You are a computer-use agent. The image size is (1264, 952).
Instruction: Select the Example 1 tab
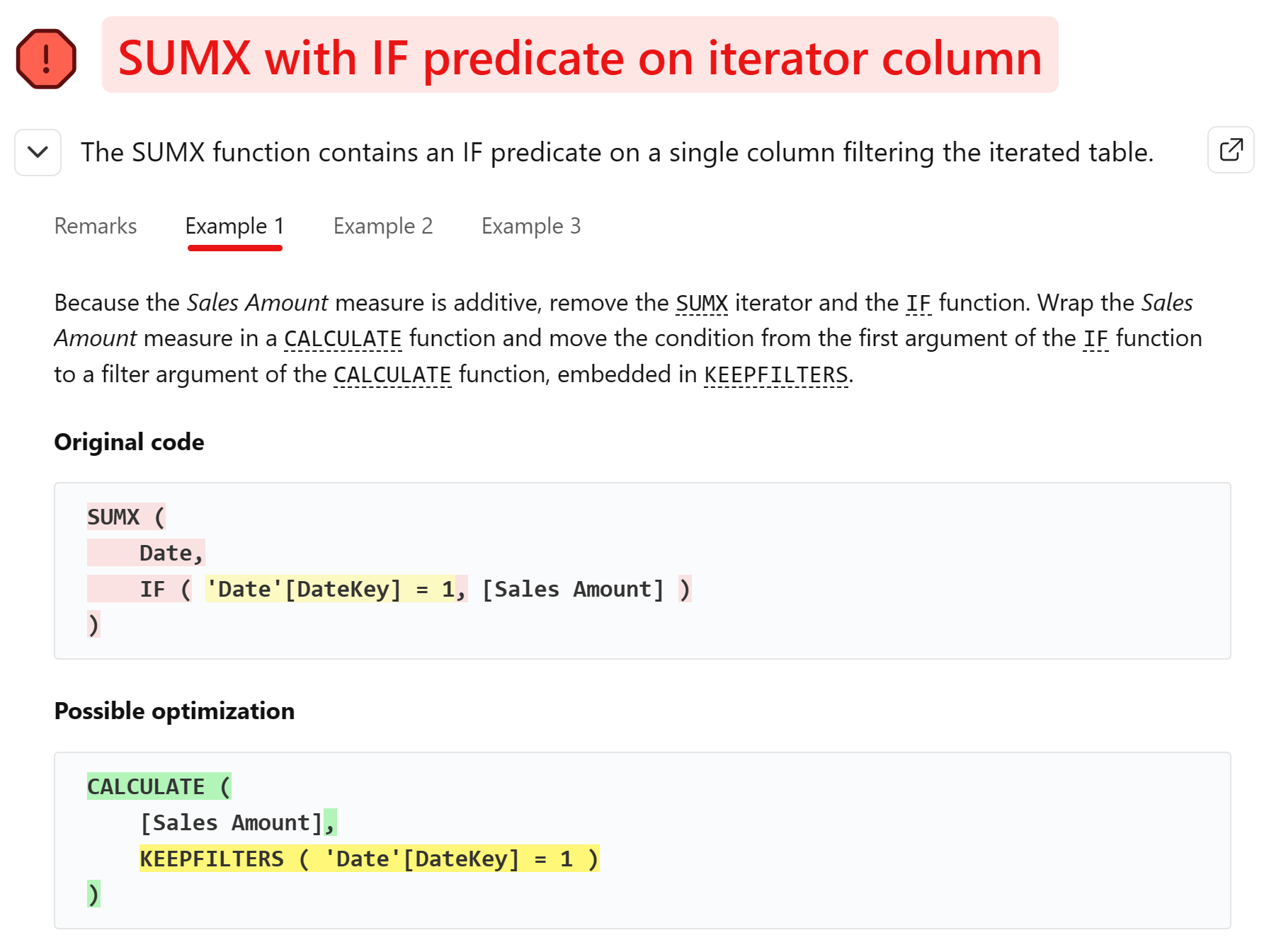tap(234, 226)
